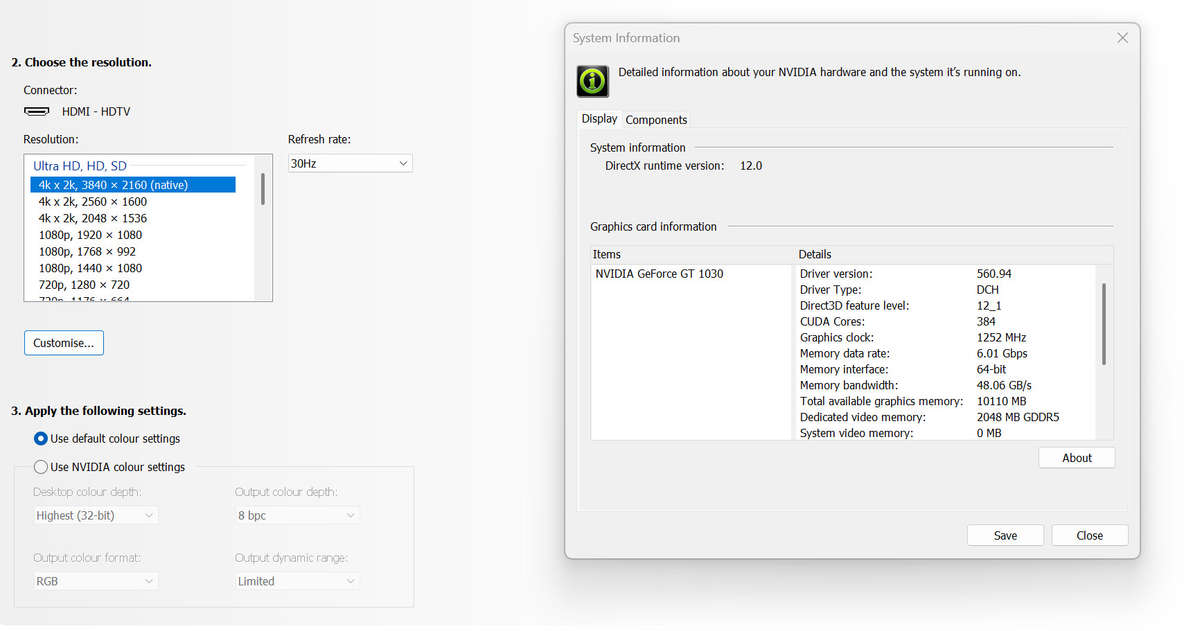
Task: Select 1080p, 1920 × 1080 resolution
Action: coord(90,235)
